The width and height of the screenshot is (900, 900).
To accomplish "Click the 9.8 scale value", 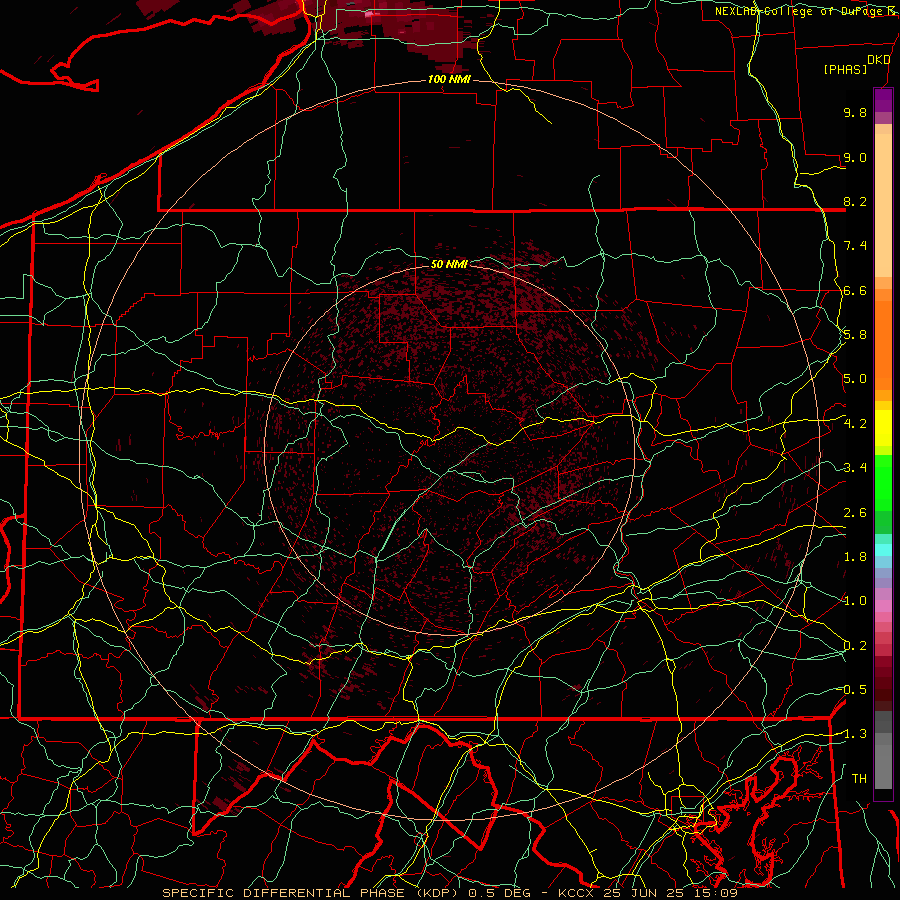I will 855,112.
